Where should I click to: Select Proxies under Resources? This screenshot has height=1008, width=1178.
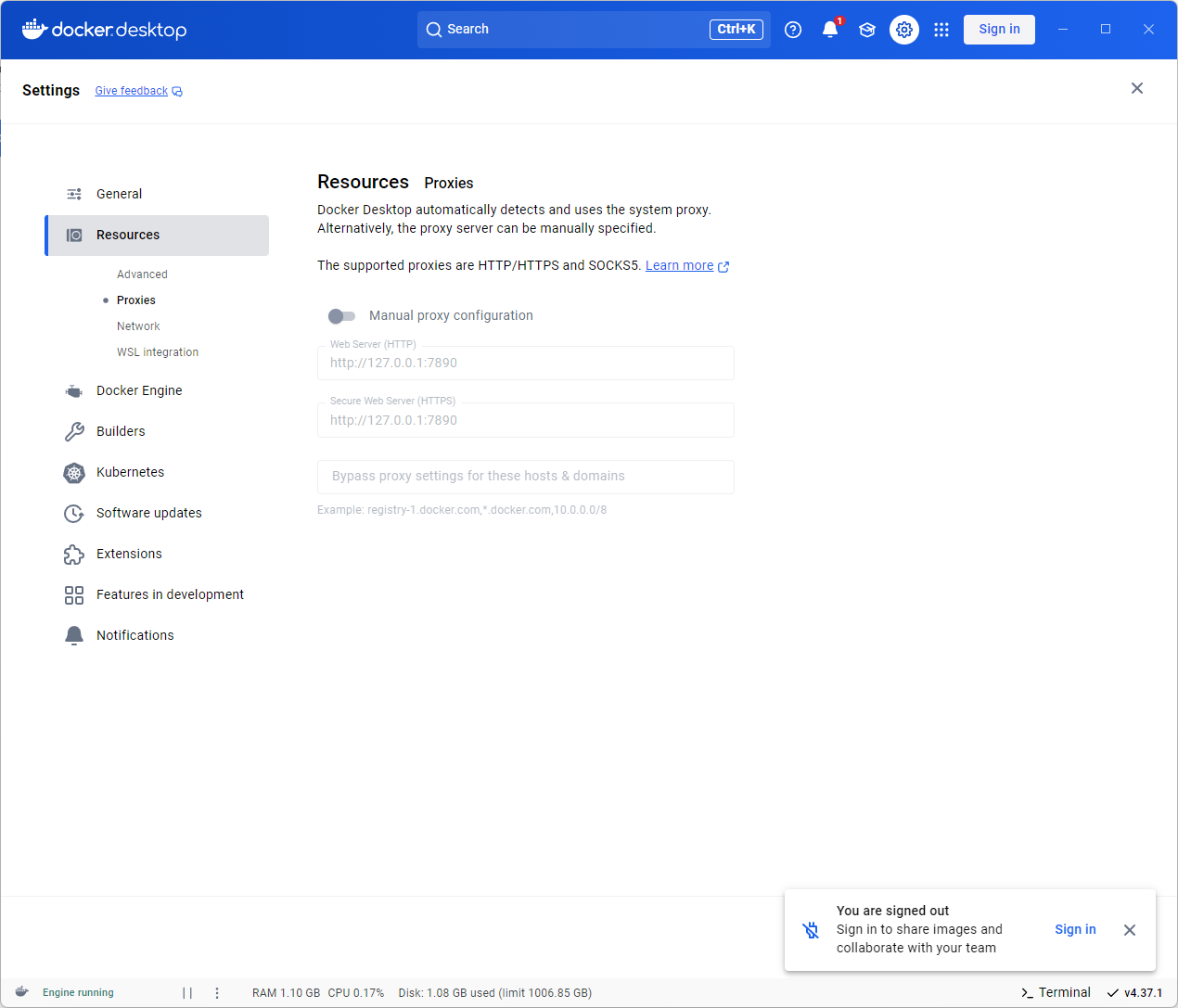click(x=136, y=300)
